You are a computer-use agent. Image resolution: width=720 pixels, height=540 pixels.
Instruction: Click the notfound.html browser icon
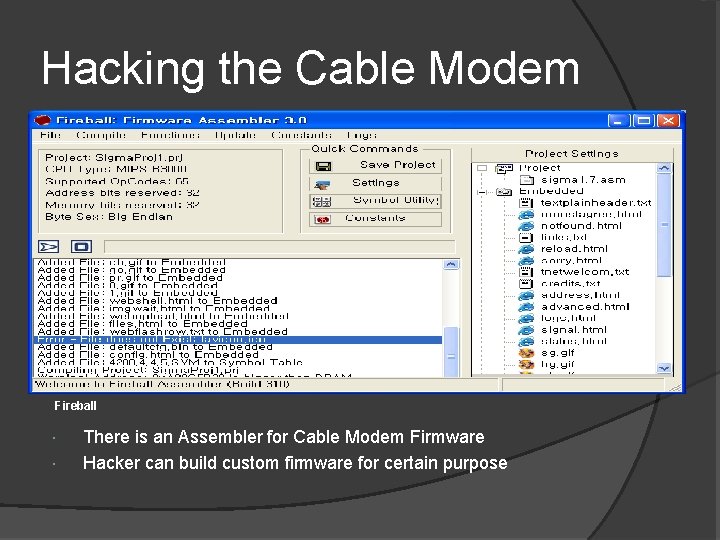pyautogui.click(x=526, y=226)
